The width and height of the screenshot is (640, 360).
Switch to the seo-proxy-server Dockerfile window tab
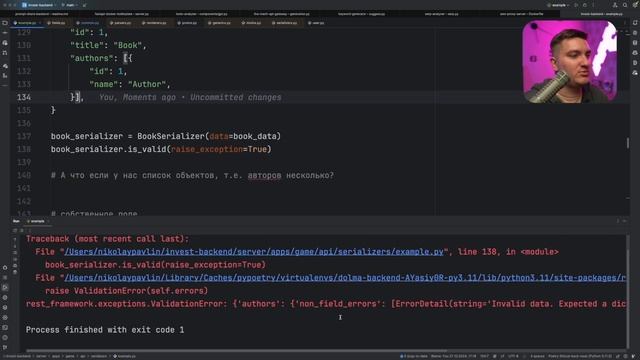521,14
